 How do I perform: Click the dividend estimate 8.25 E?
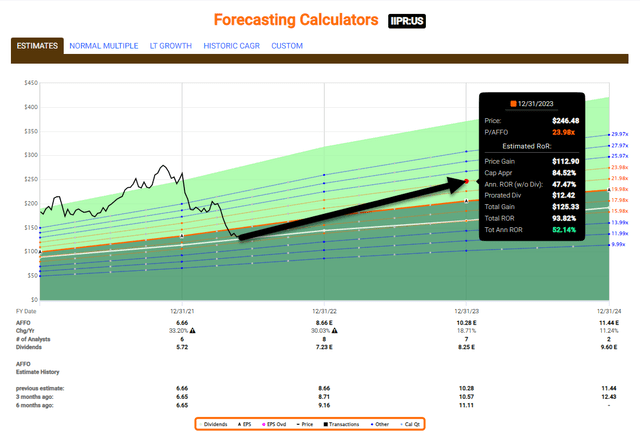tap(467, 347)
